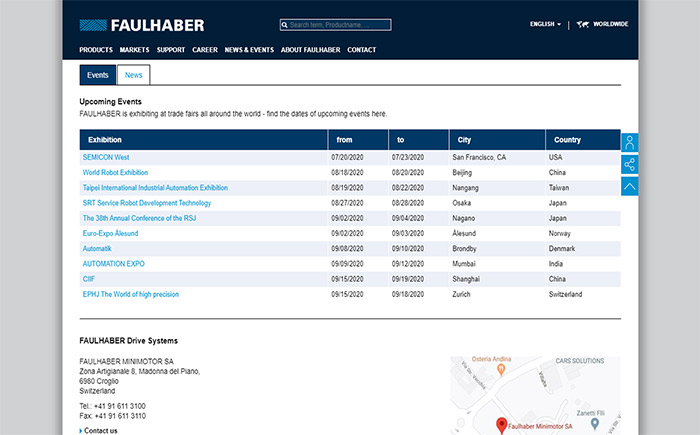The height and width of the screenshot is (435, 700).
Task: Click the Switzerland country cell
Action: (x=565, y=294)
